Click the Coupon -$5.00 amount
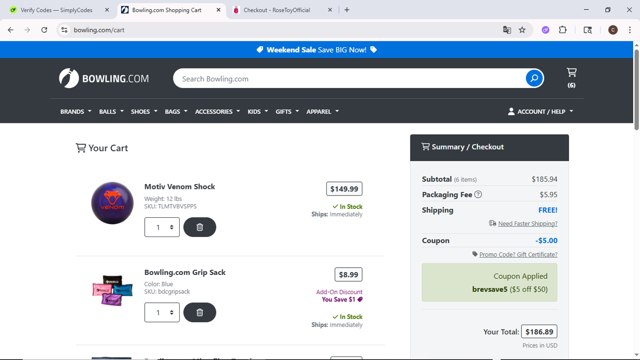The height and width of the screenshot is (360, 640). coord(546,240)
